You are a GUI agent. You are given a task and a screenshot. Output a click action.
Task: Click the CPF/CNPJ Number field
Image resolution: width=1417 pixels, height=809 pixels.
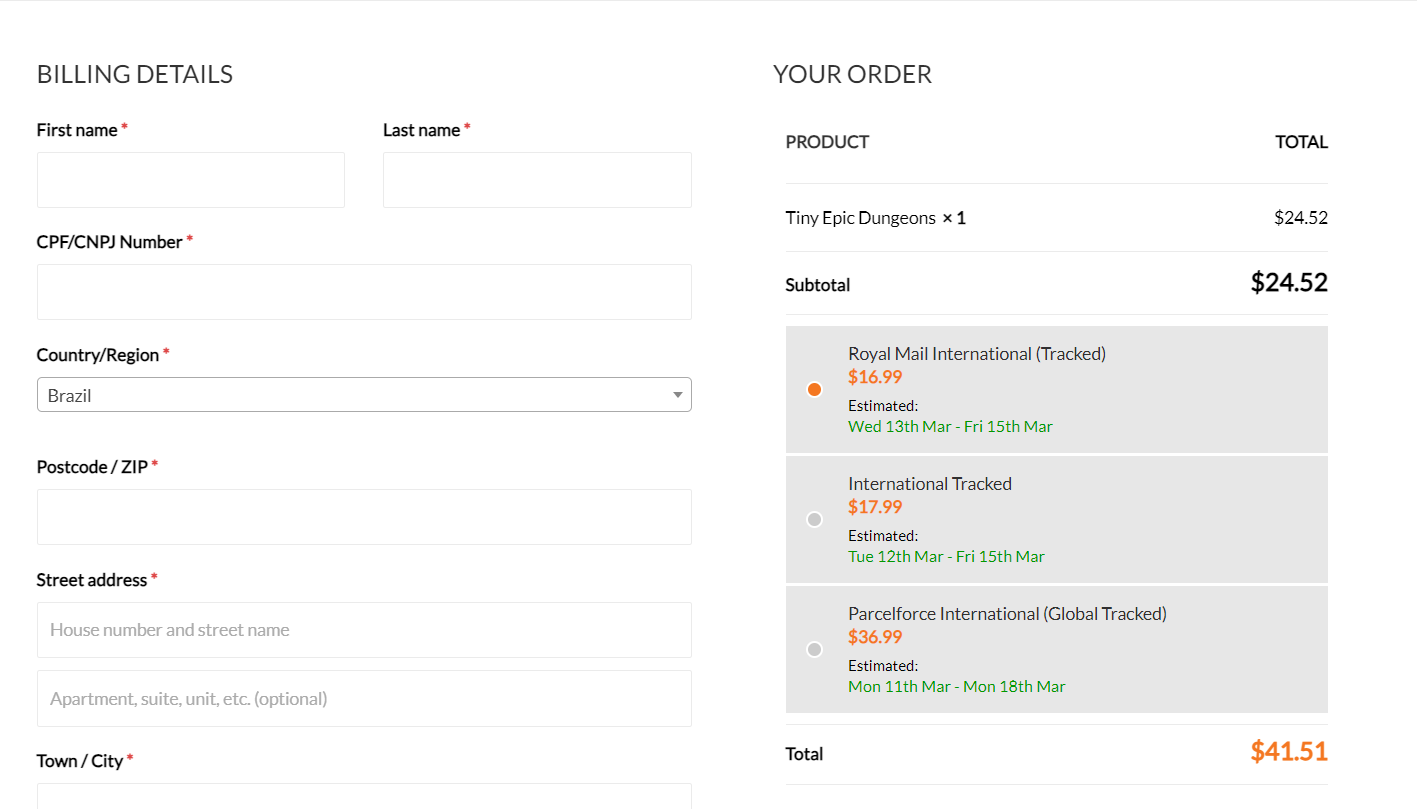coord(363,292)
